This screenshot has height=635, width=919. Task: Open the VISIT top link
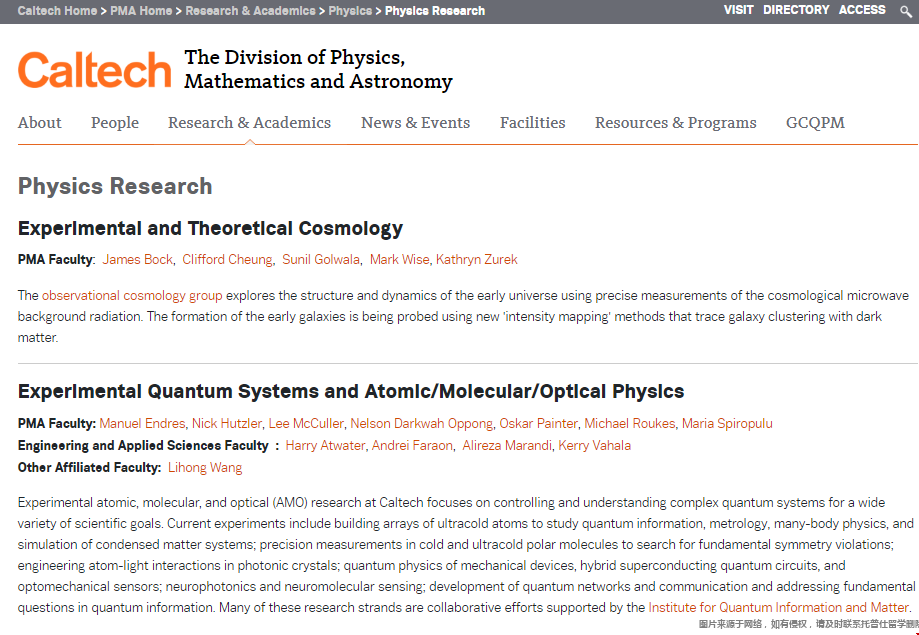(738, 10)
